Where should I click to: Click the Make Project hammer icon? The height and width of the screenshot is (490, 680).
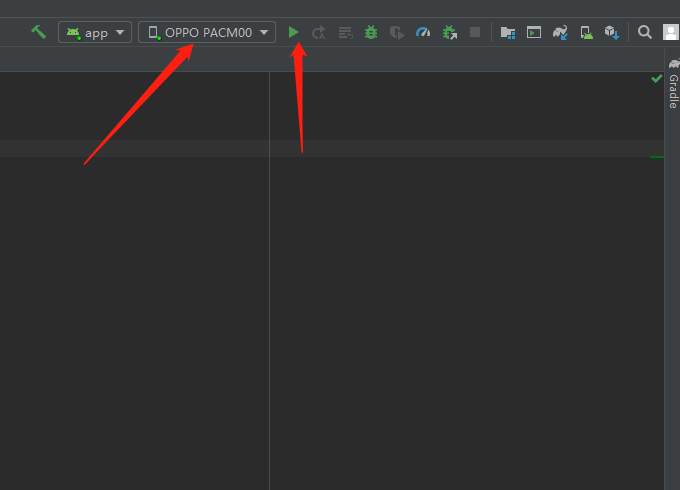pyautogui.click(x=39, y=32)
